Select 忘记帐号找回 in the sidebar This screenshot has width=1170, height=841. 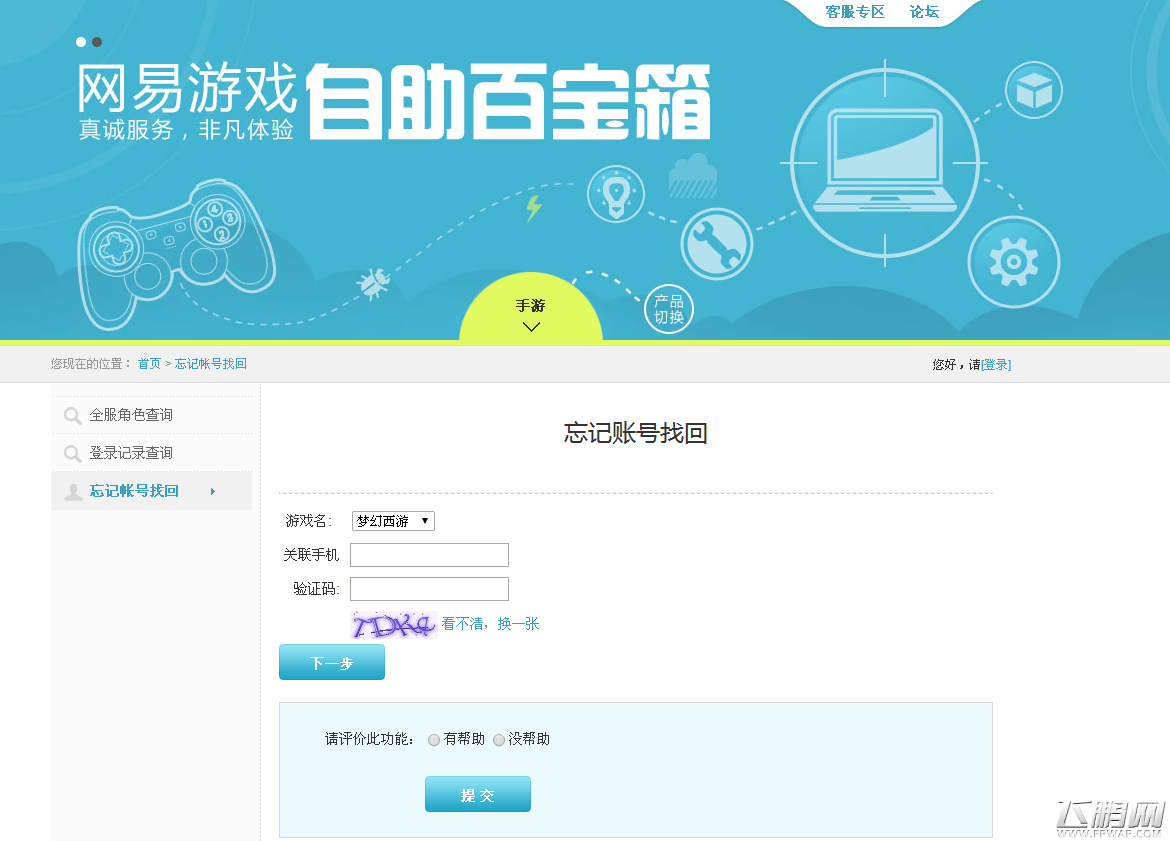click(151, 491)
